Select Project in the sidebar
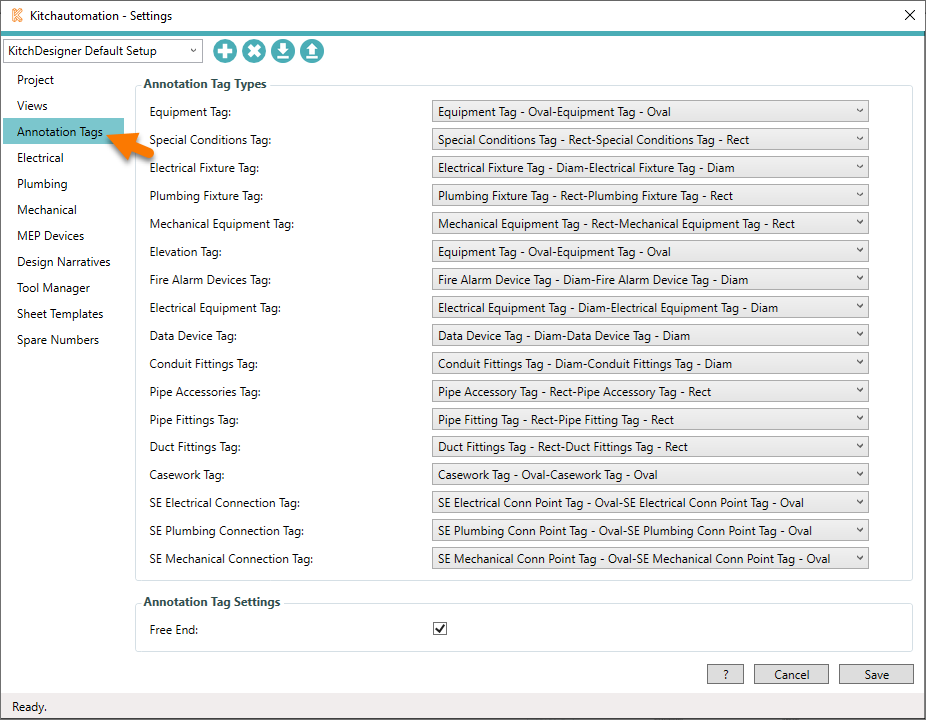Screen dimensions: 926x720 [x=35, y=79]
